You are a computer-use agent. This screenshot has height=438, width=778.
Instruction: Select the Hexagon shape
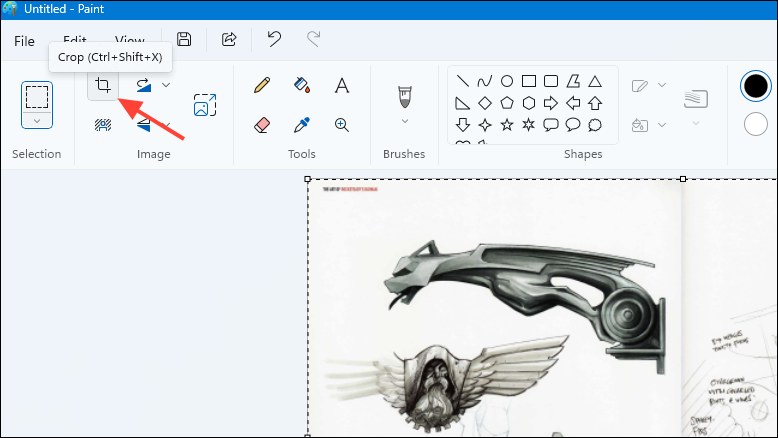529,103
